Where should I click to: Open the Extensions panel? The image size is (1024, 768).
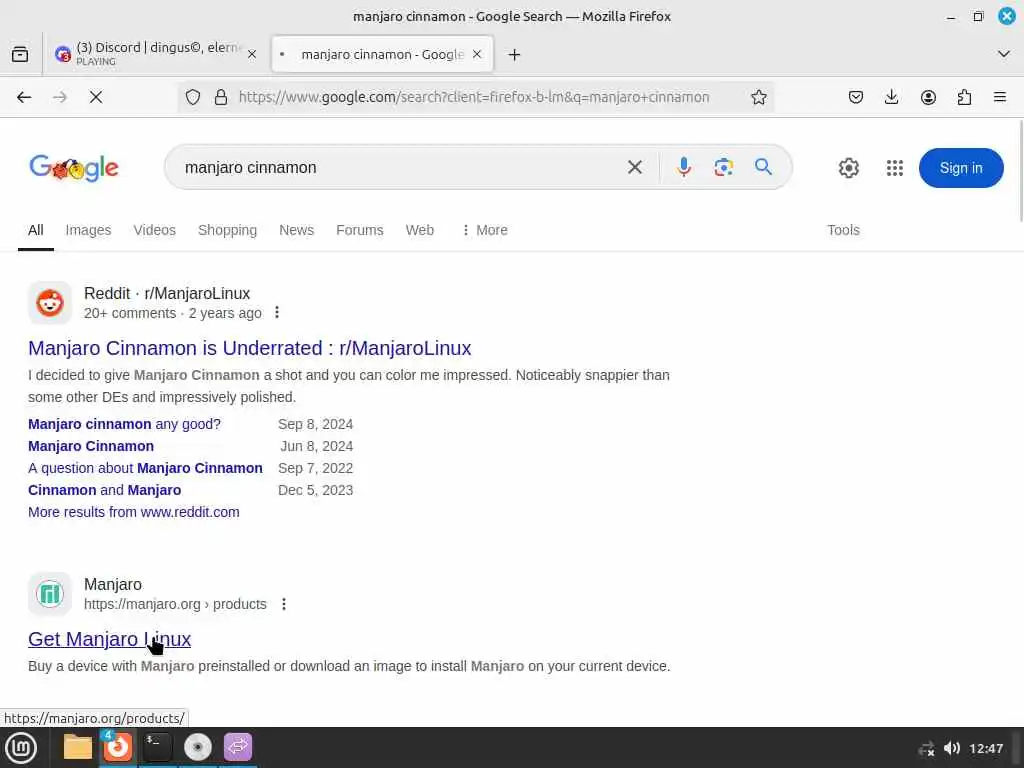964,97
